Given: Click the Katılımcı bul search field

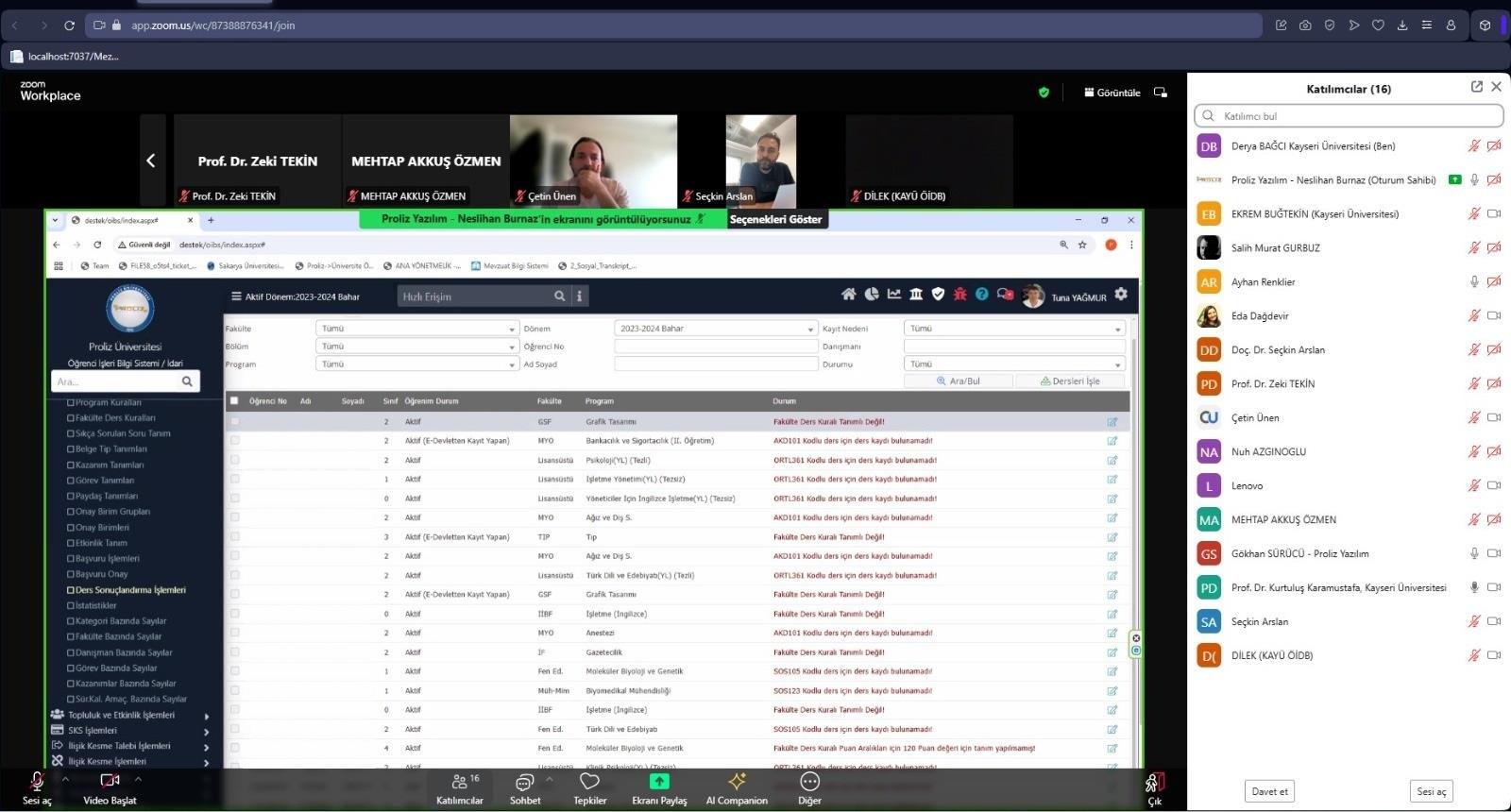Looking at the screenshot, I should point(1349,115).
